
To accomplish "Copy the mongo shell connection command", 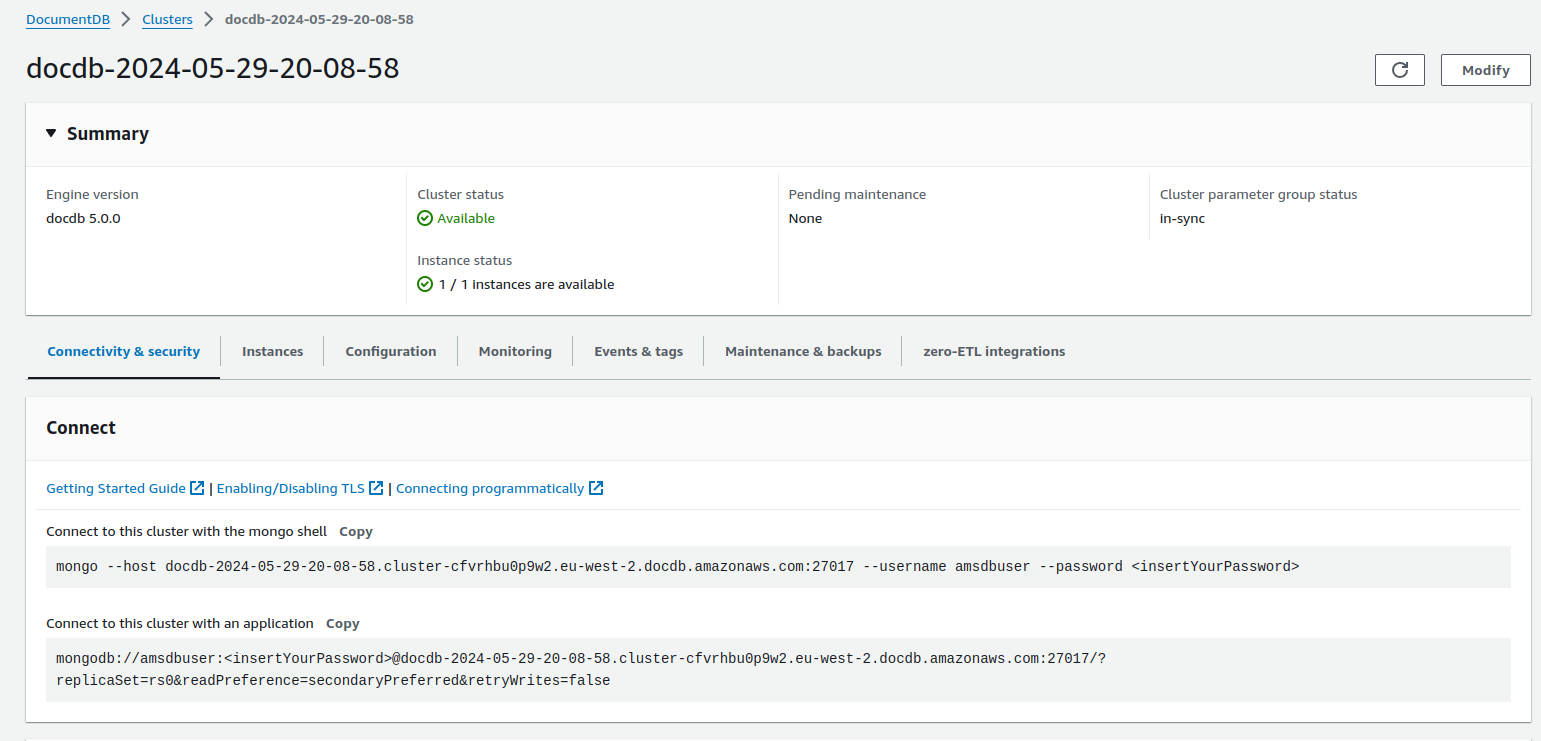I will [x=356, y=531].
